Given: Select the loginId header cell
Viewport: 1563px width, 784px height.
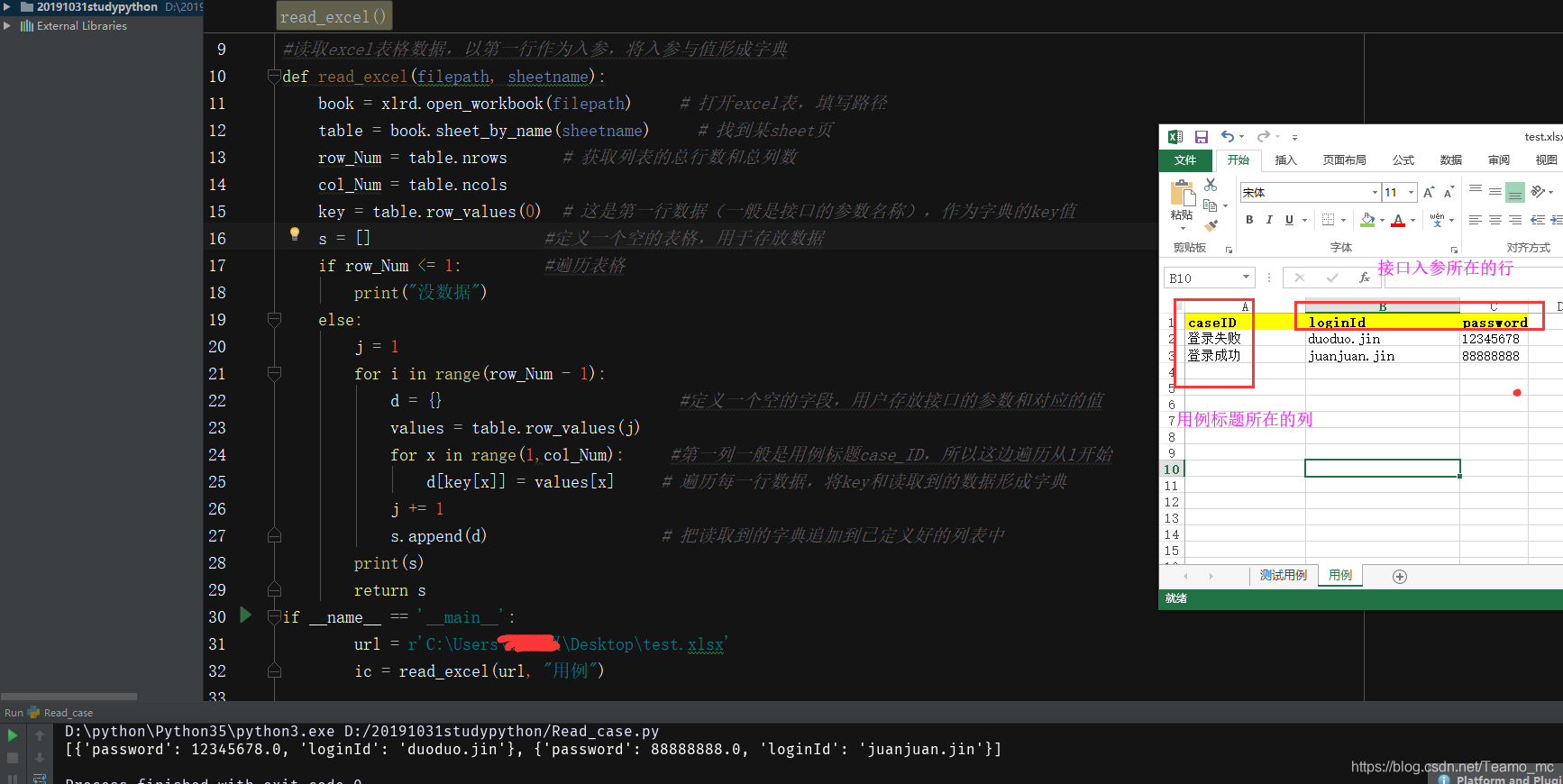Looking at the screenshot, I should [x=1382, y=322].
